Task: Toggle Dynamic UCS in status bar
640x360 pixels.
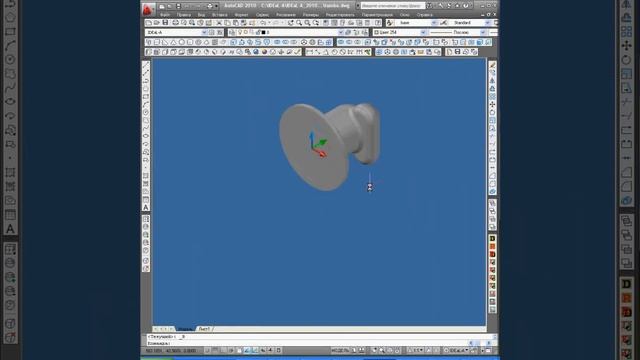Action: tap(255, 351)
